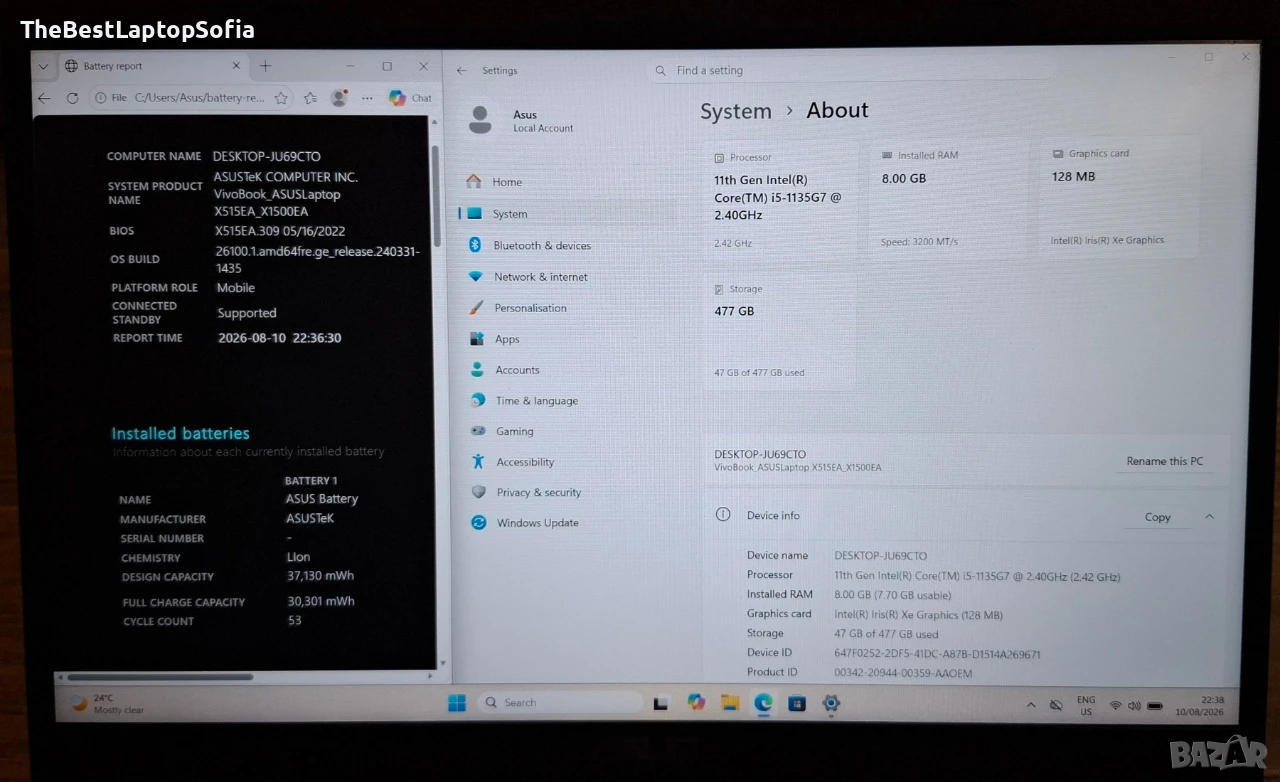
Task: Select the computer name DESKTOP-JU69CTO in report
Action: tap(267, 156)
